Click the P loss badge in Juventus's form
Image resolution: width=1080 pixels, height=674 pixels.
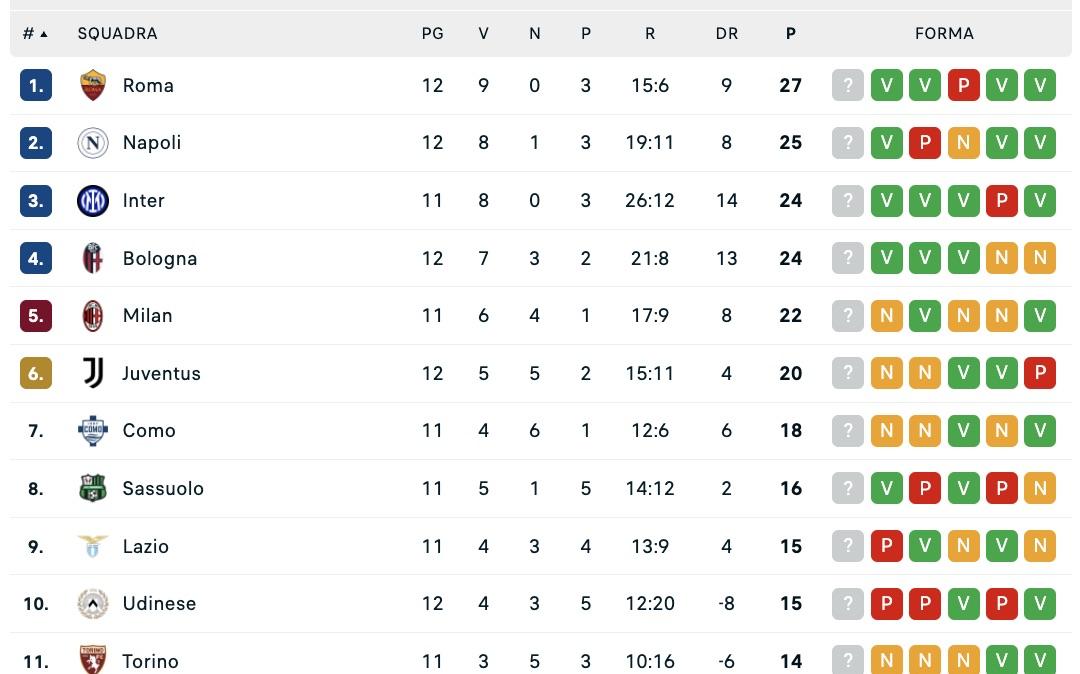pos(1040,373)
